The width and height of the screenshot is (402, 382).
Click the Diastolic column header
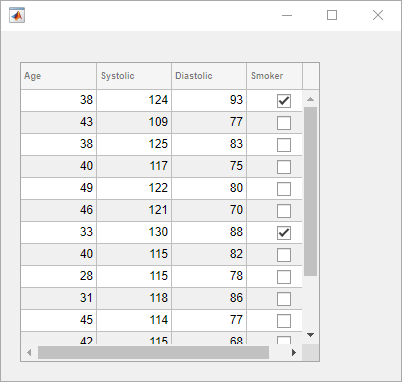tap(209, 76)
